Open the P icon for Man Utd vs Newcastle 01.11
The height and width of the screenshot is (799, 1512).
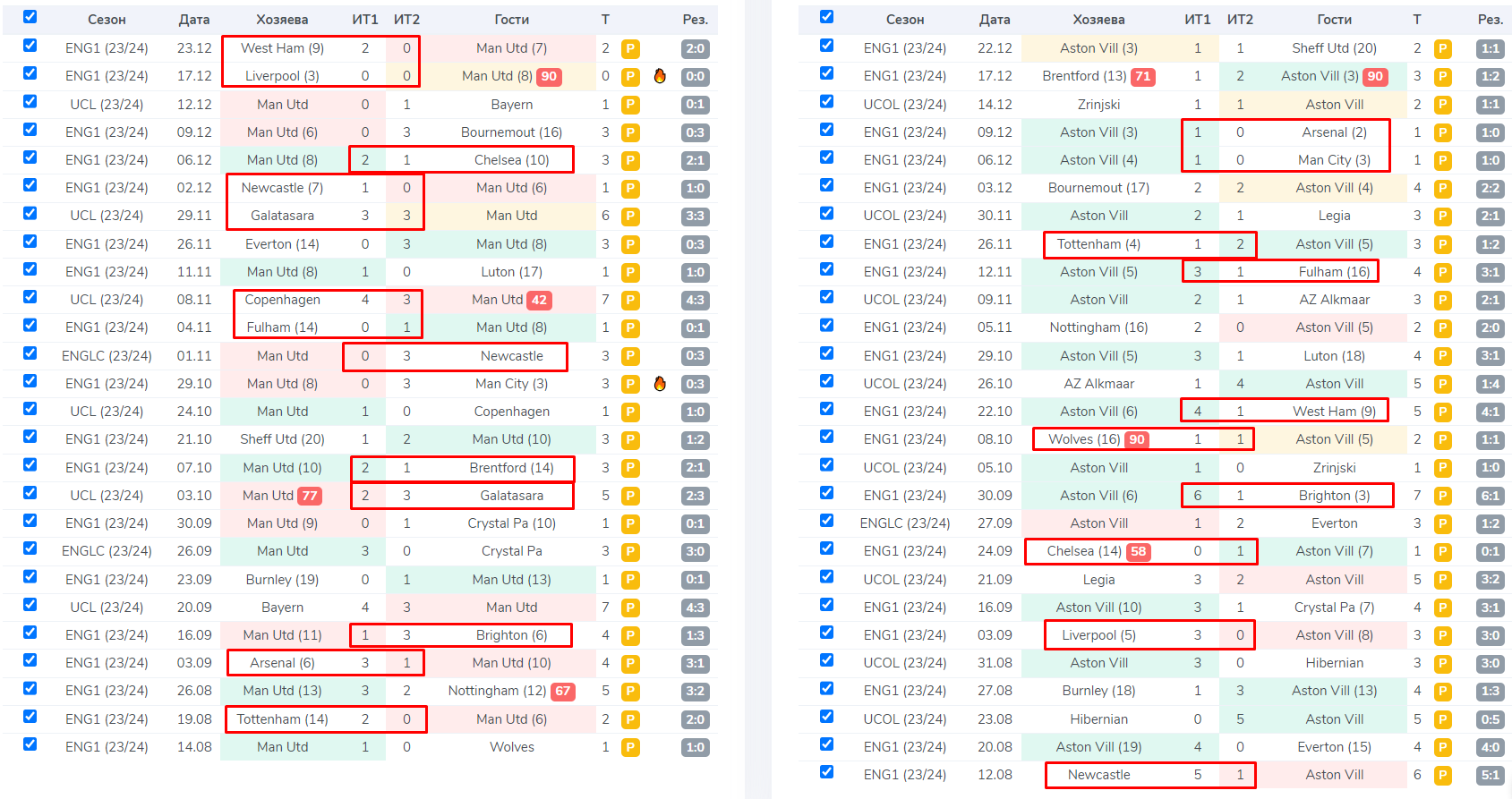[631, 356]
